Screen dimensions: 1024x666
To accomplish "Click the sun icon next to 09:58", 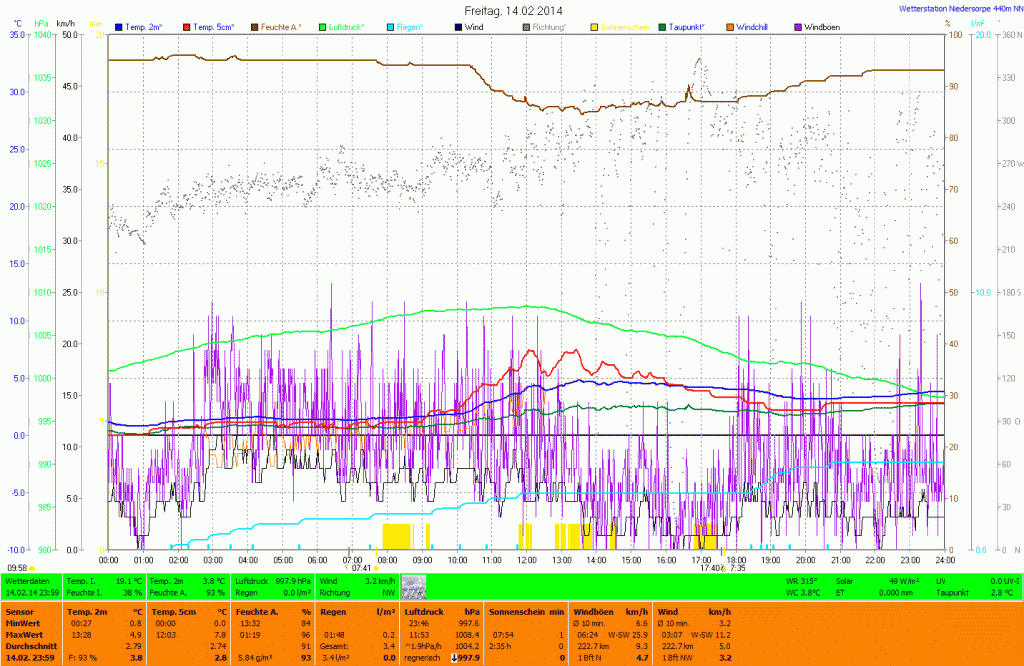I will pyautogui.click(x=32, y=568).
